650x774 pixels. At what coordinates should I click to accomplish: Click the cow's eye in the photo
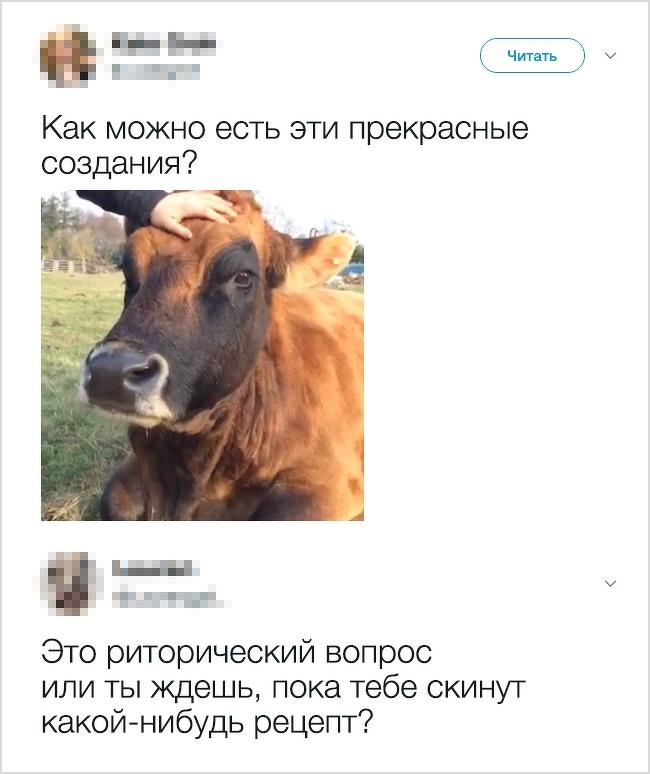tap(242, 279)
